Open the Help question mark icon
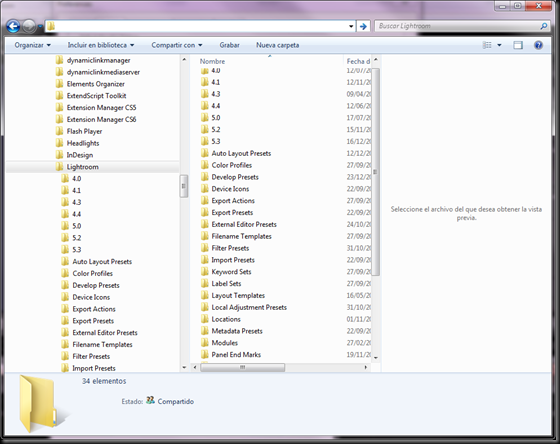560x444 pixels. click(x=538, y=45)
